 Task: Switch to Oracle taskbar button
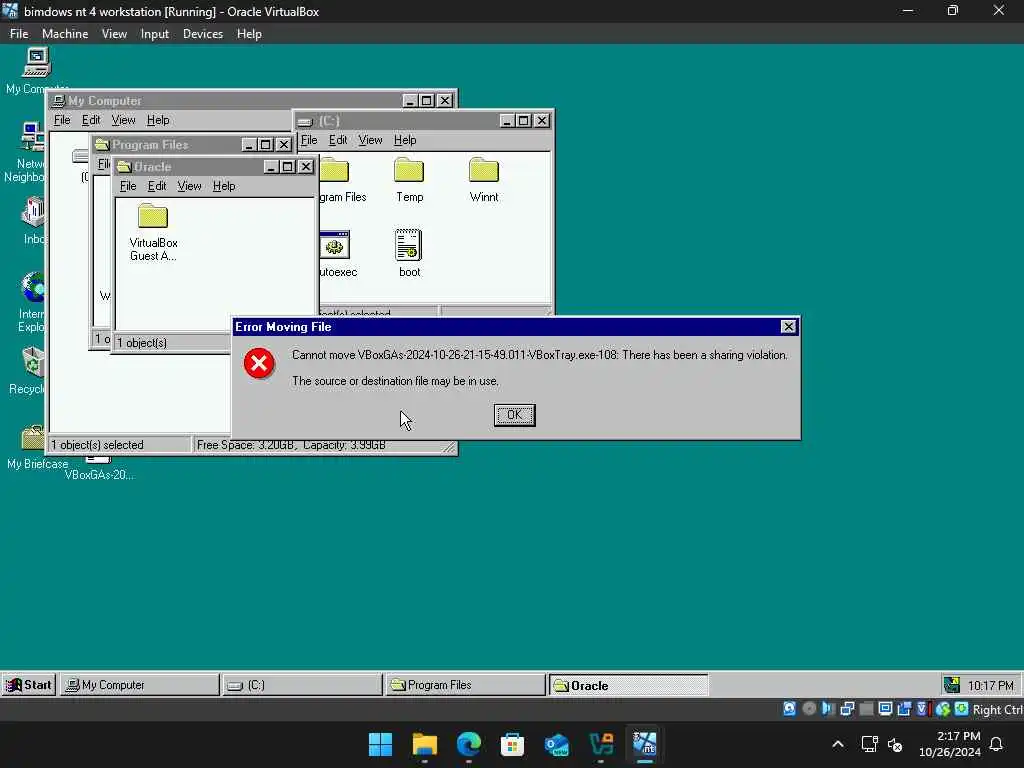tap(628, 684)
